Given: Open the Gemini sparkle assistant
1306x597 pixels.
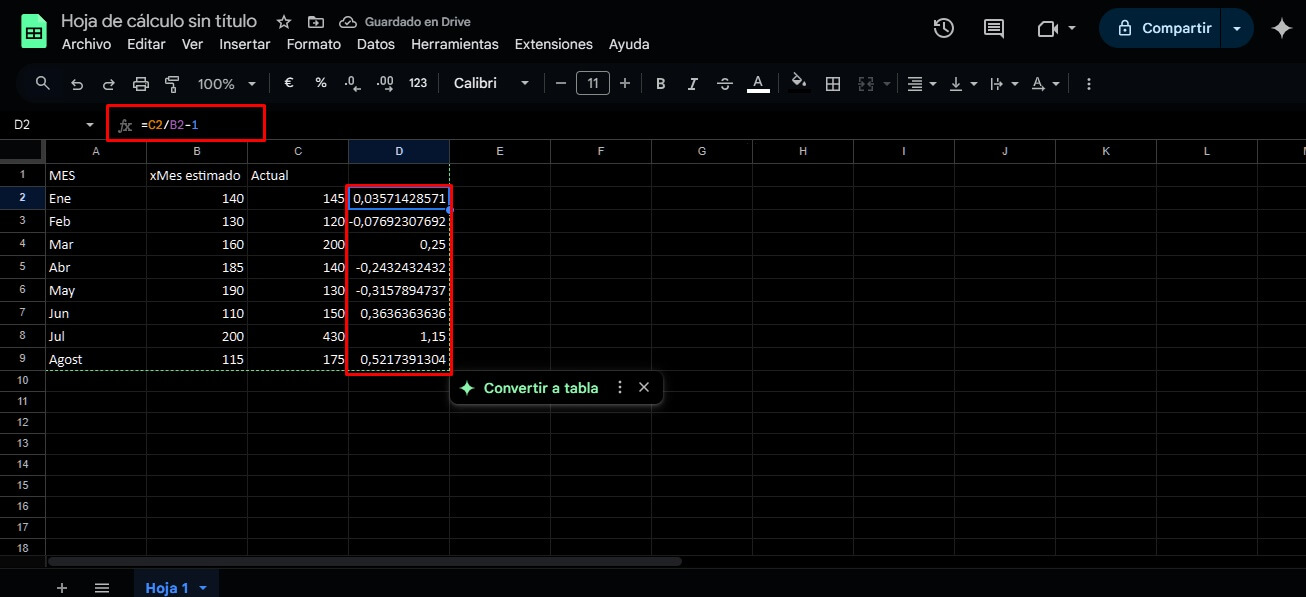Looking at the screenshot, I should click(x=1281, y=29).
